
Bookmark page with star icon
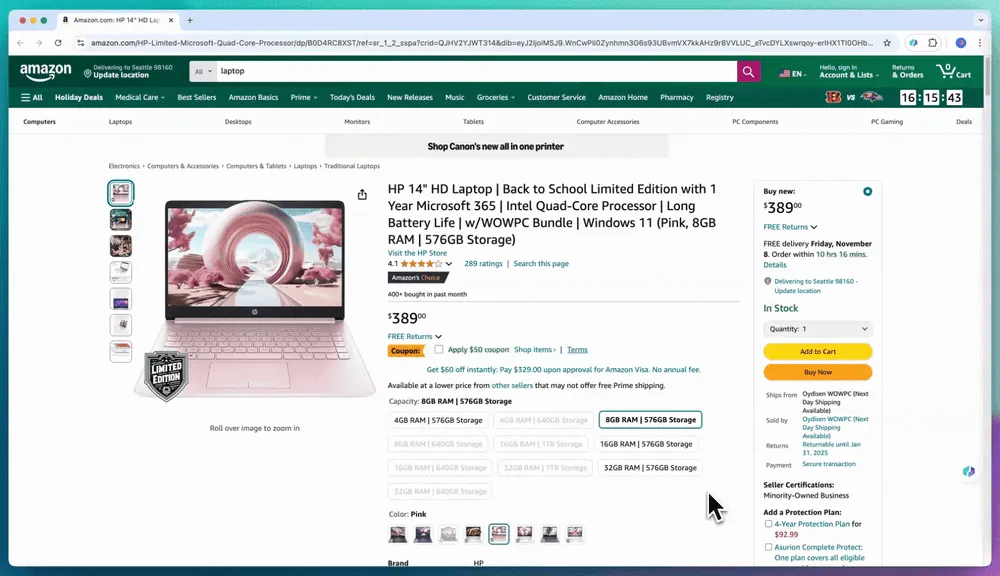click(x=886, y=43)
